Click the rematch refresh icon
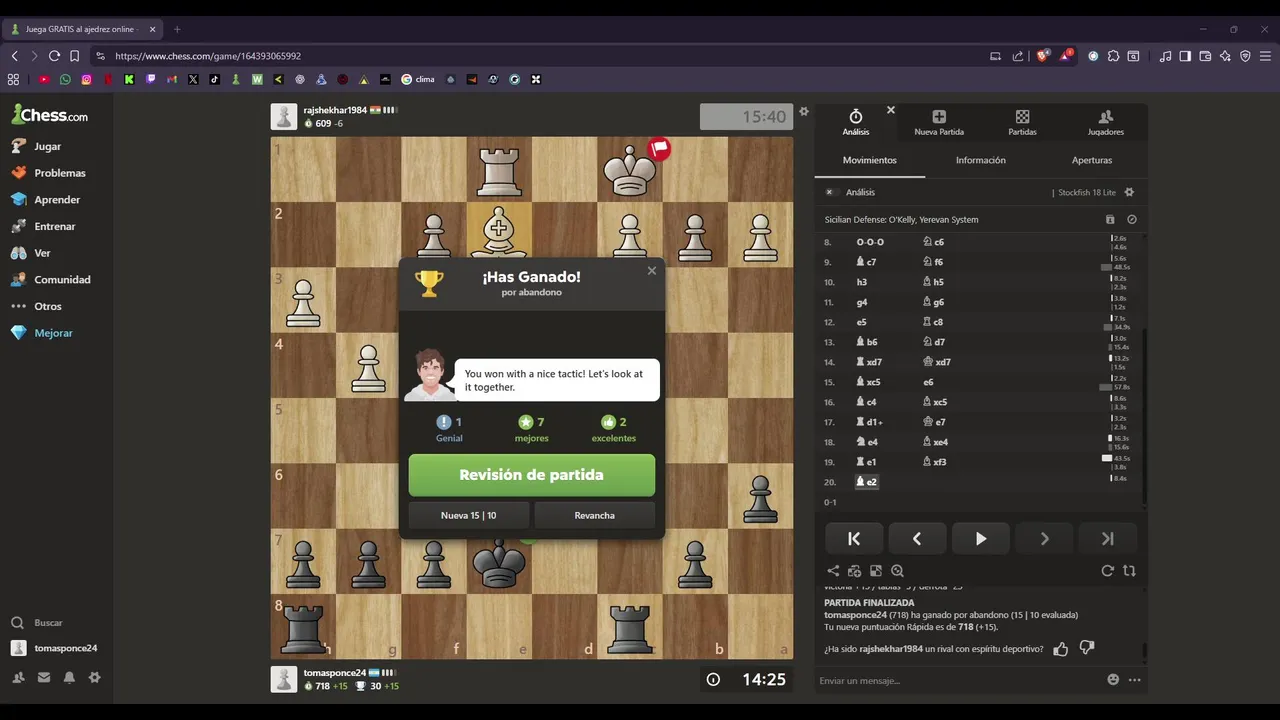Viewport: 1280px width, 720px height. pos(1107,571)
